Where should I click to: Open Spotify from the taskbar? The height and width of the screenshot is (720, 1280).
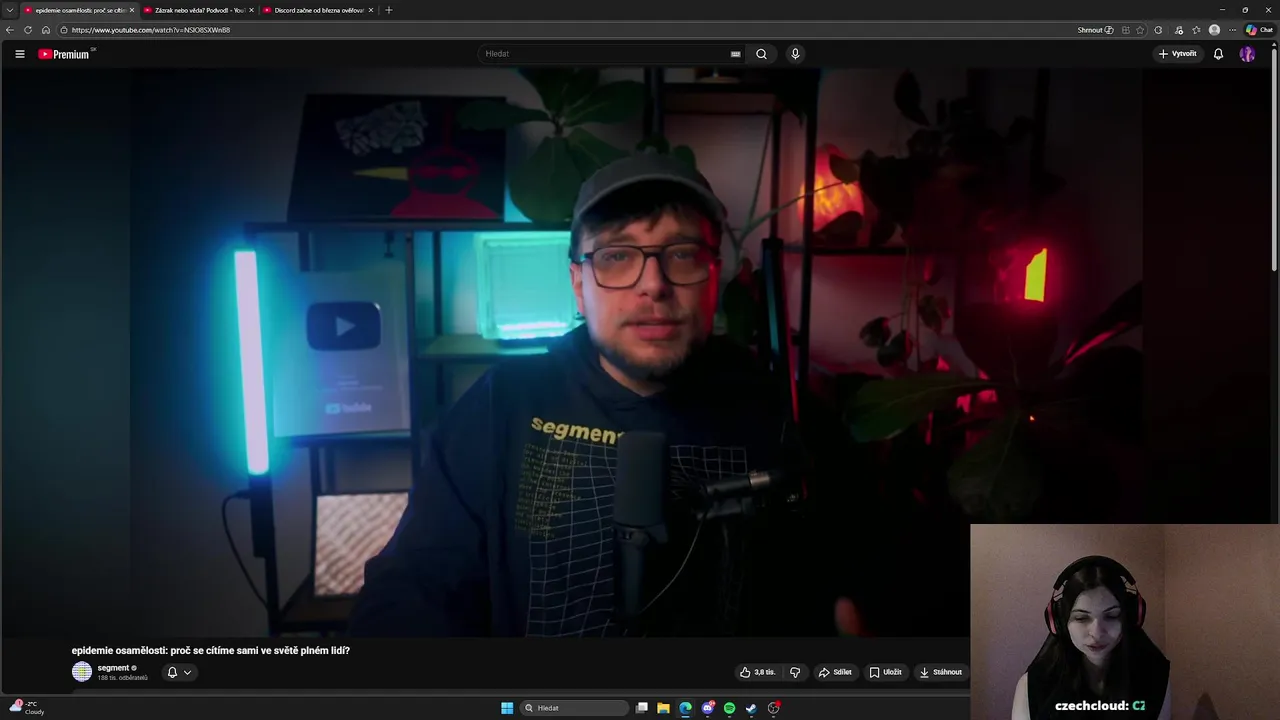click(x=729, y=708)
